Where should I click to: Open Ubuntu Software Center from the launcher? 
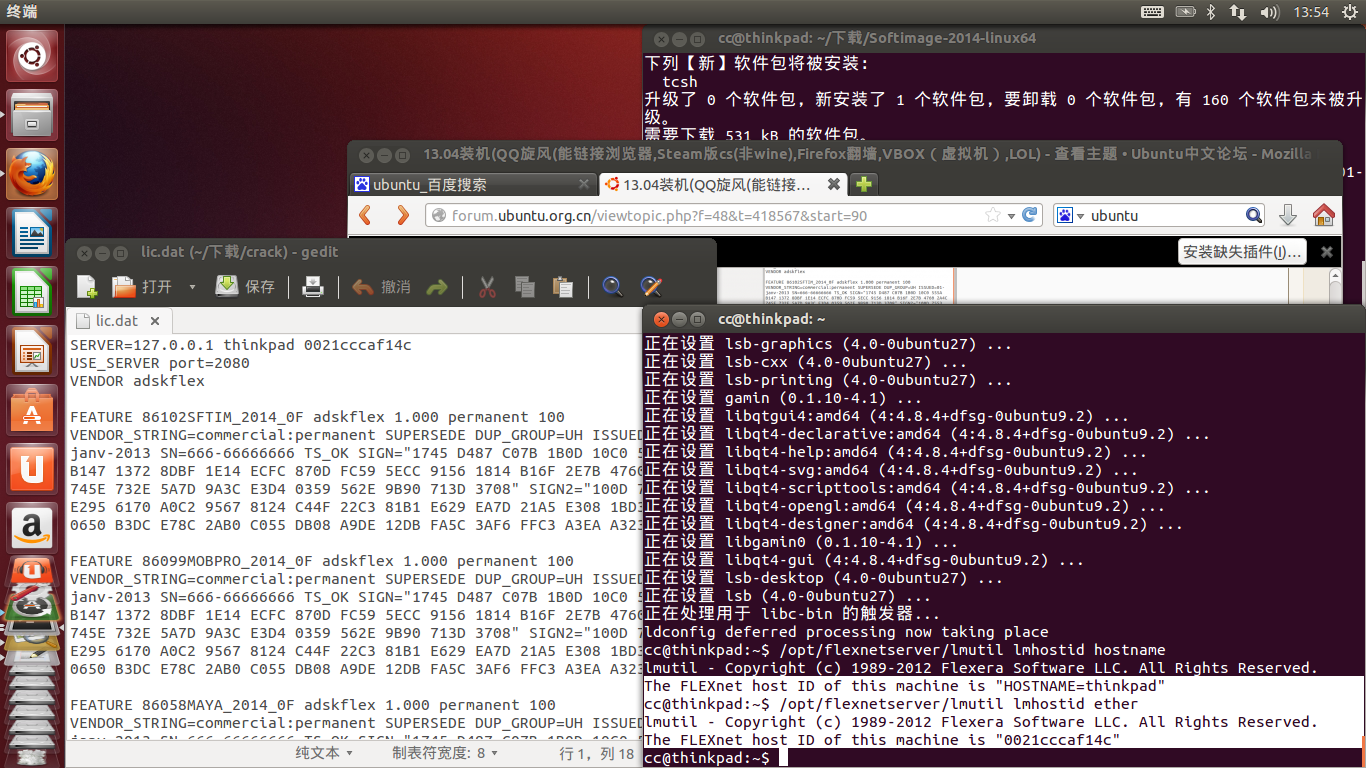[x=32, y=410]
